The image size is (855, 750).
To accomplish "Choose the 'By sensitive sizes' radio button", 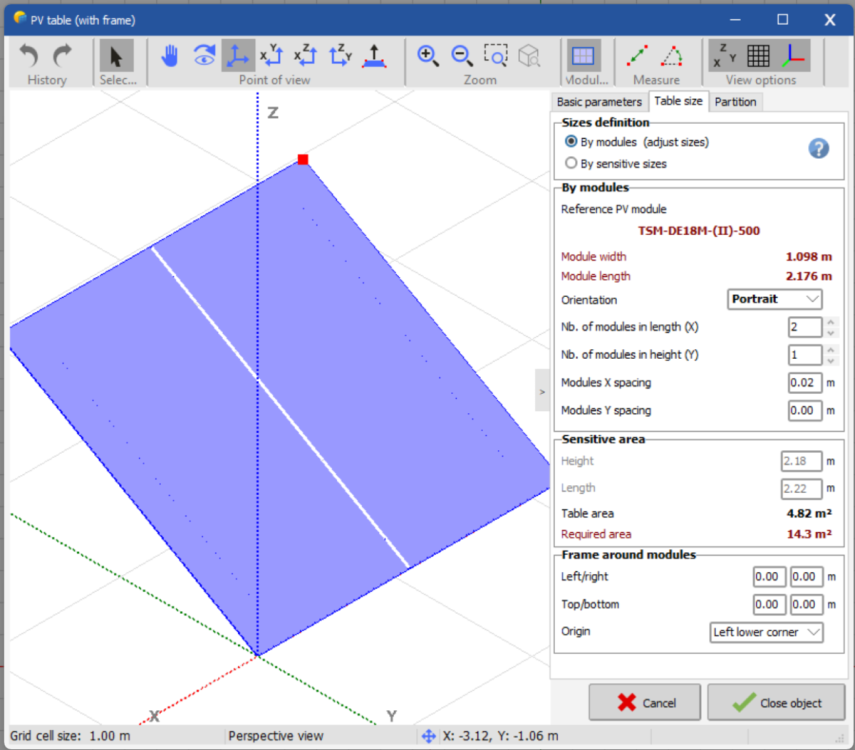I will point(572,163).
